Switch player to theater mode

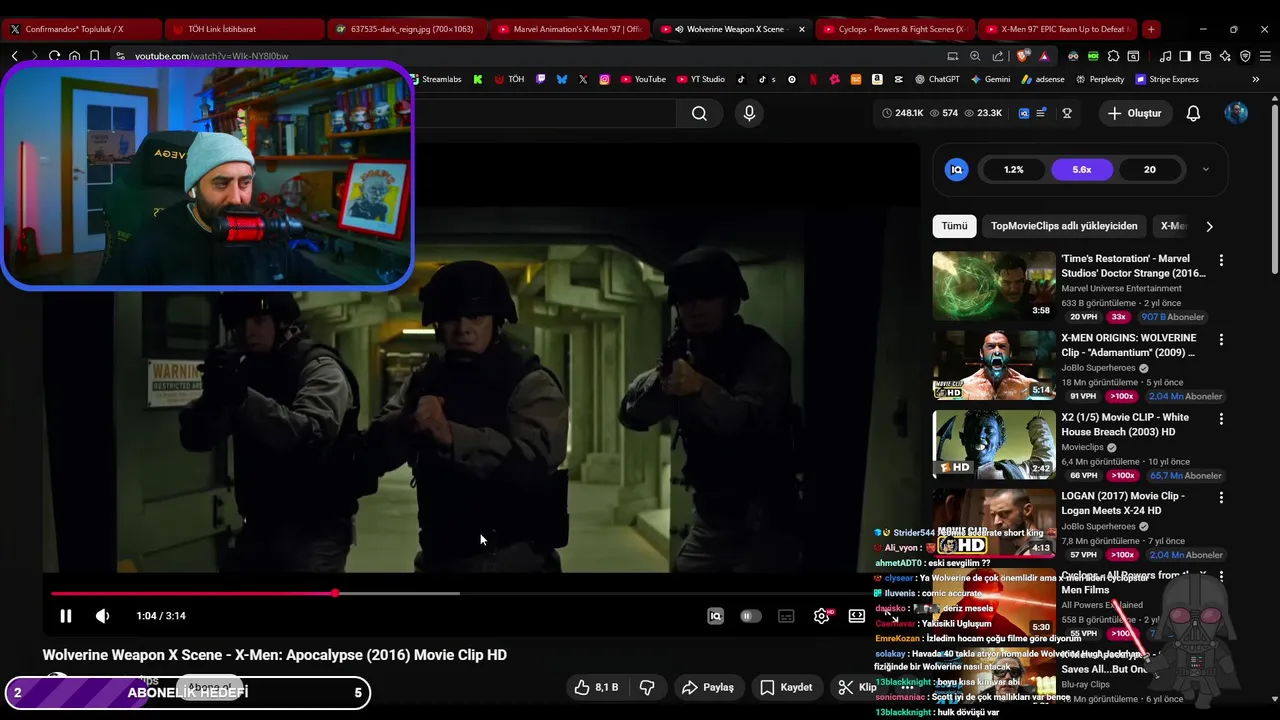857,616
